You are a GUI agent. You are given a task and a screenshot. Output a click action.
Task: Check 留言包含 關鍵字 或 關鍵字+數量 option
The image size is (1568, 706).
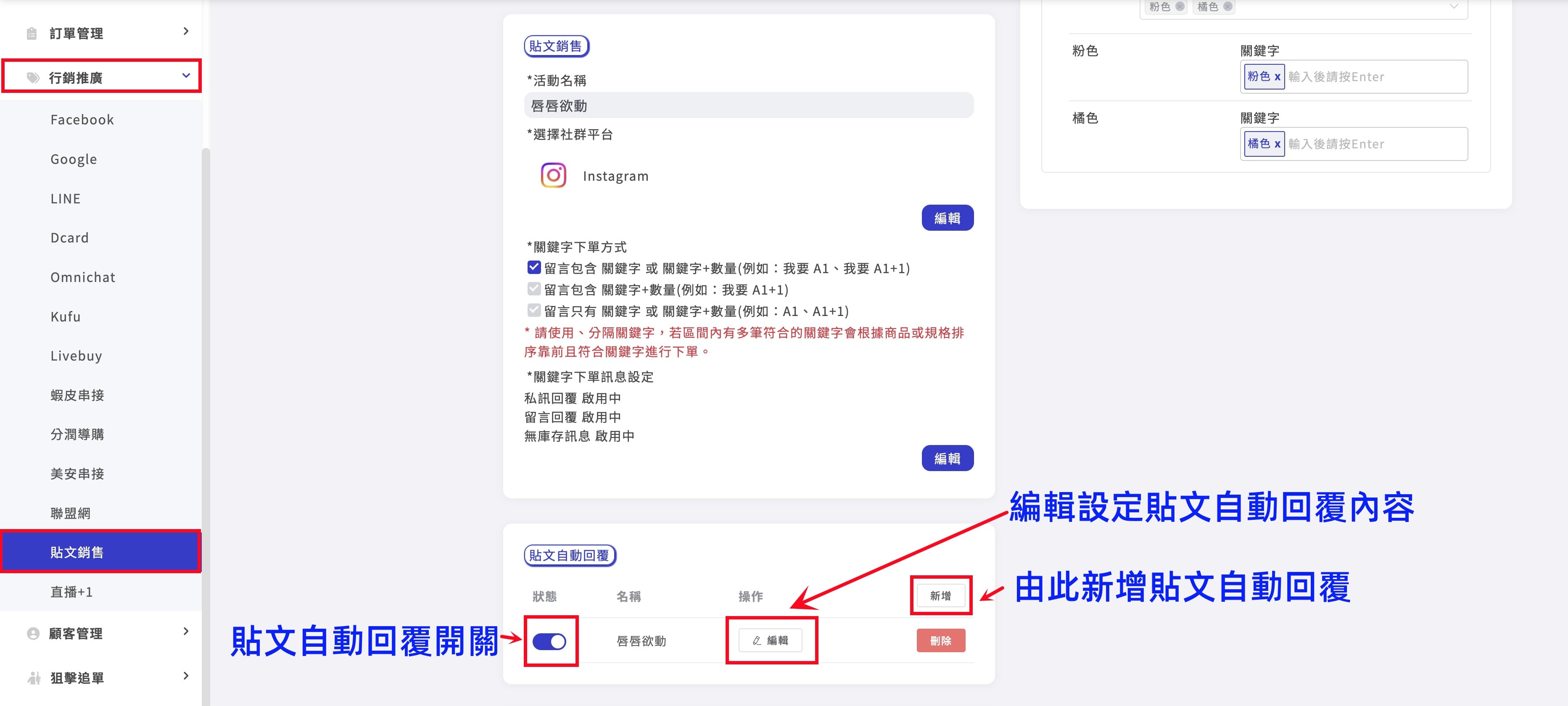point(534,267)
